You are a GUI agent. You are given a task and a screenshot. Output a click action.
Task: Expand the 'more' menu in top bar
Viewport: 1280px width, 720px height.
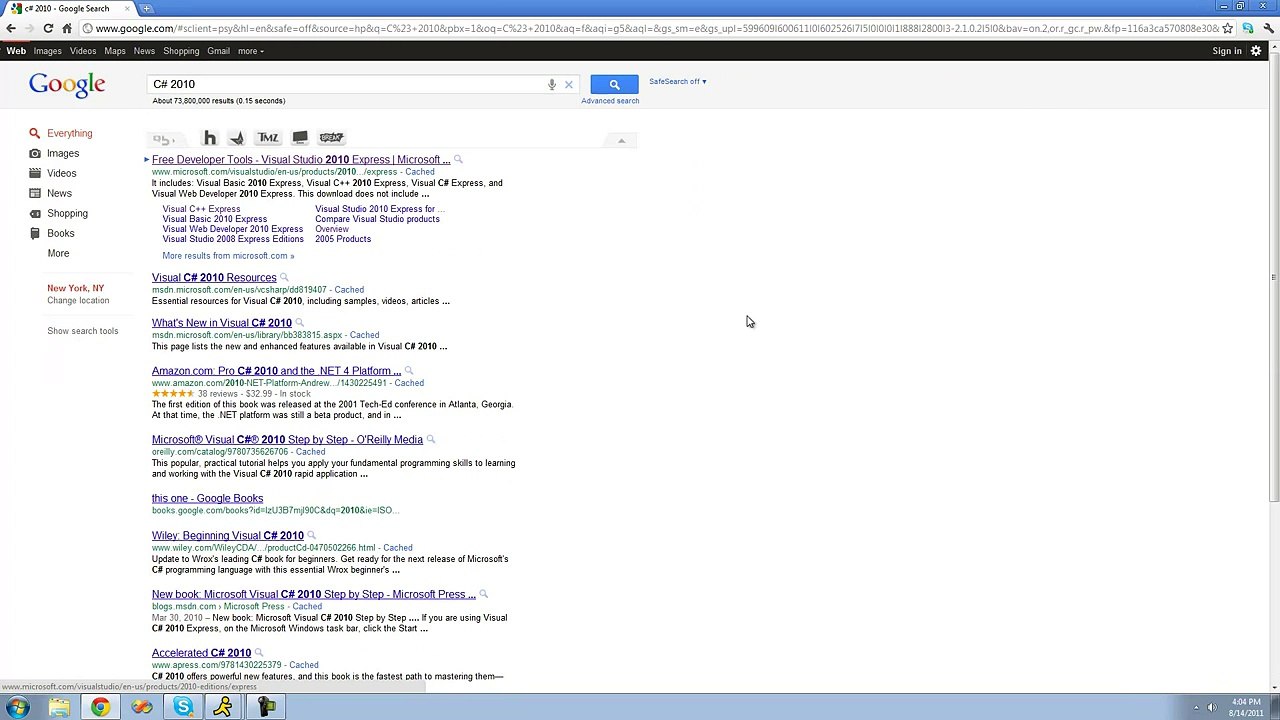pyautogui.click(x=250, y=51)
